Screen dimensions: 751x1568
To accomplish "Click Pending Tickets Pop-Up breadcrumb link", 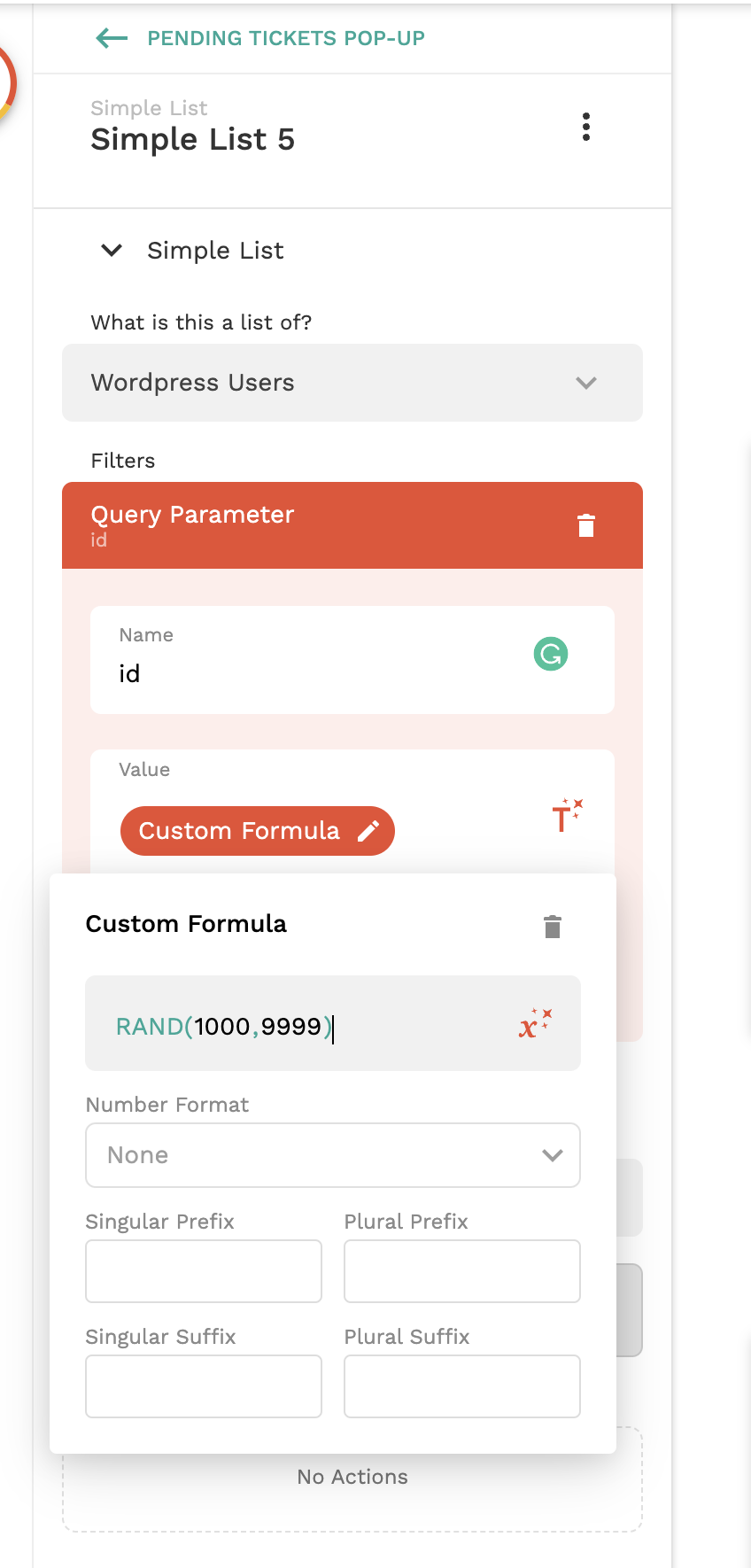I will click(285, 38).
